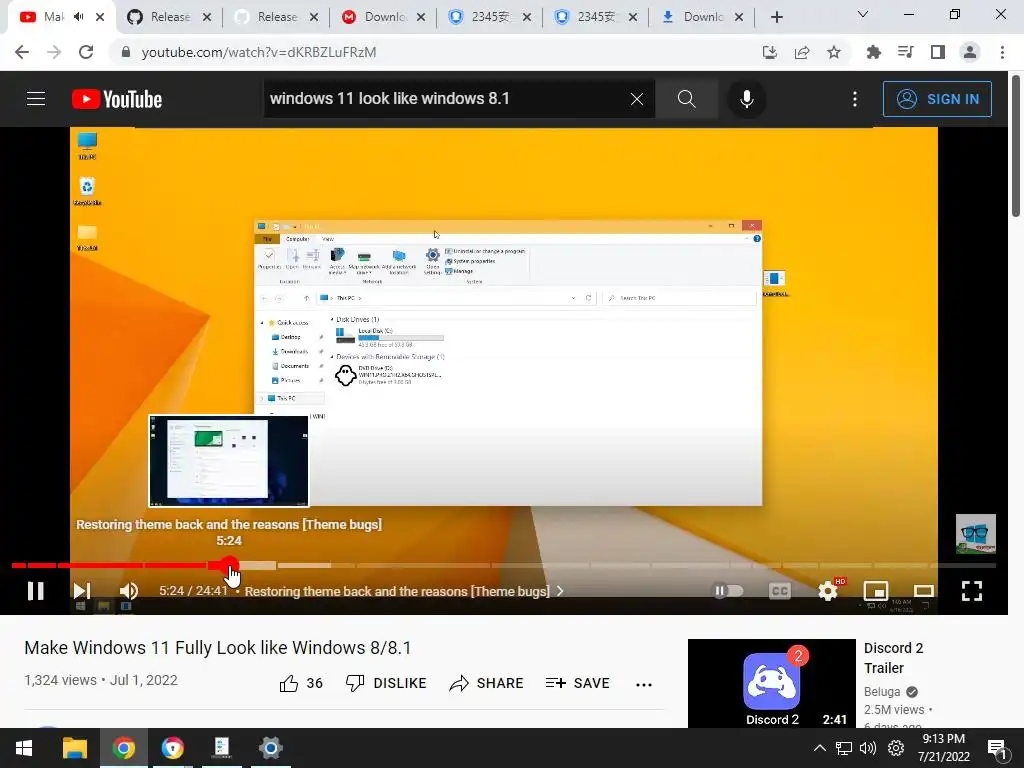Mute the YouTube tab audio icon
Viewport: 1024px width, 768px height.
79,17
